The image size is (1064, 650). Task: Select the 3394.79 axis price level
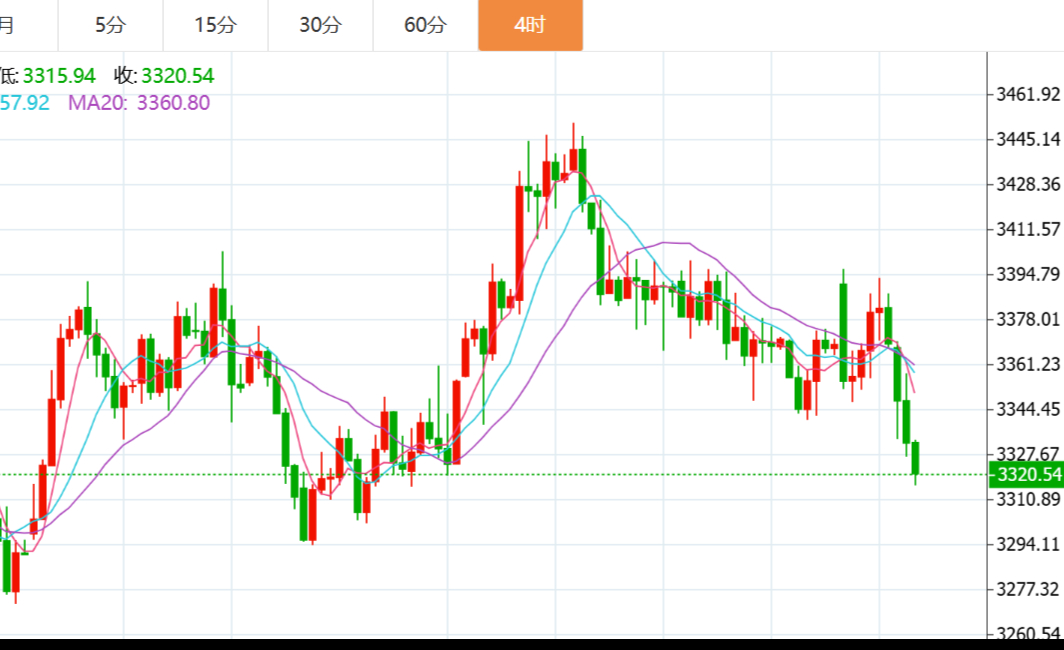pos(1027,274)
